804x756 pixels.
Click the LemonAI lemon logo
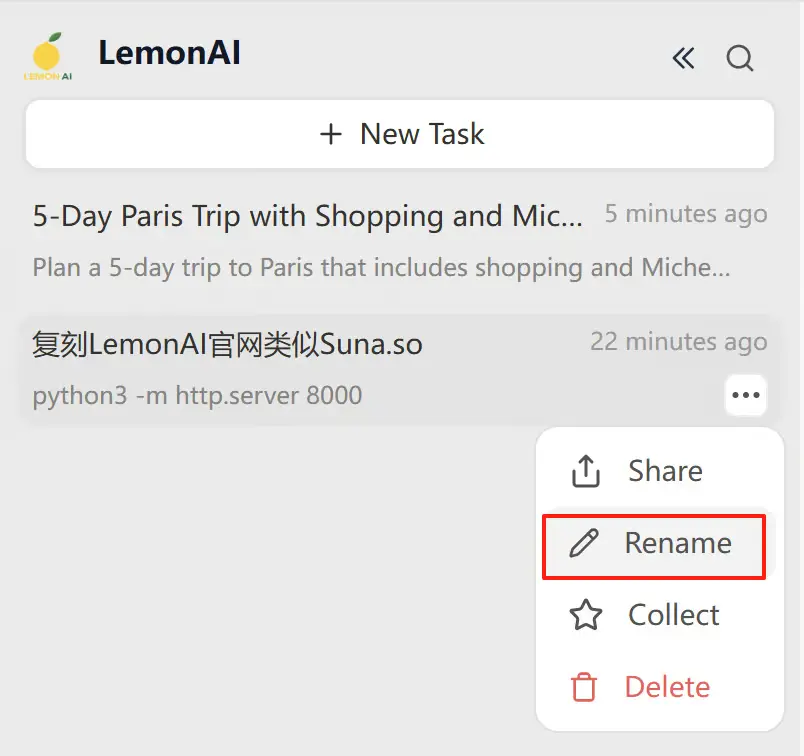click(x=48, y=58)
